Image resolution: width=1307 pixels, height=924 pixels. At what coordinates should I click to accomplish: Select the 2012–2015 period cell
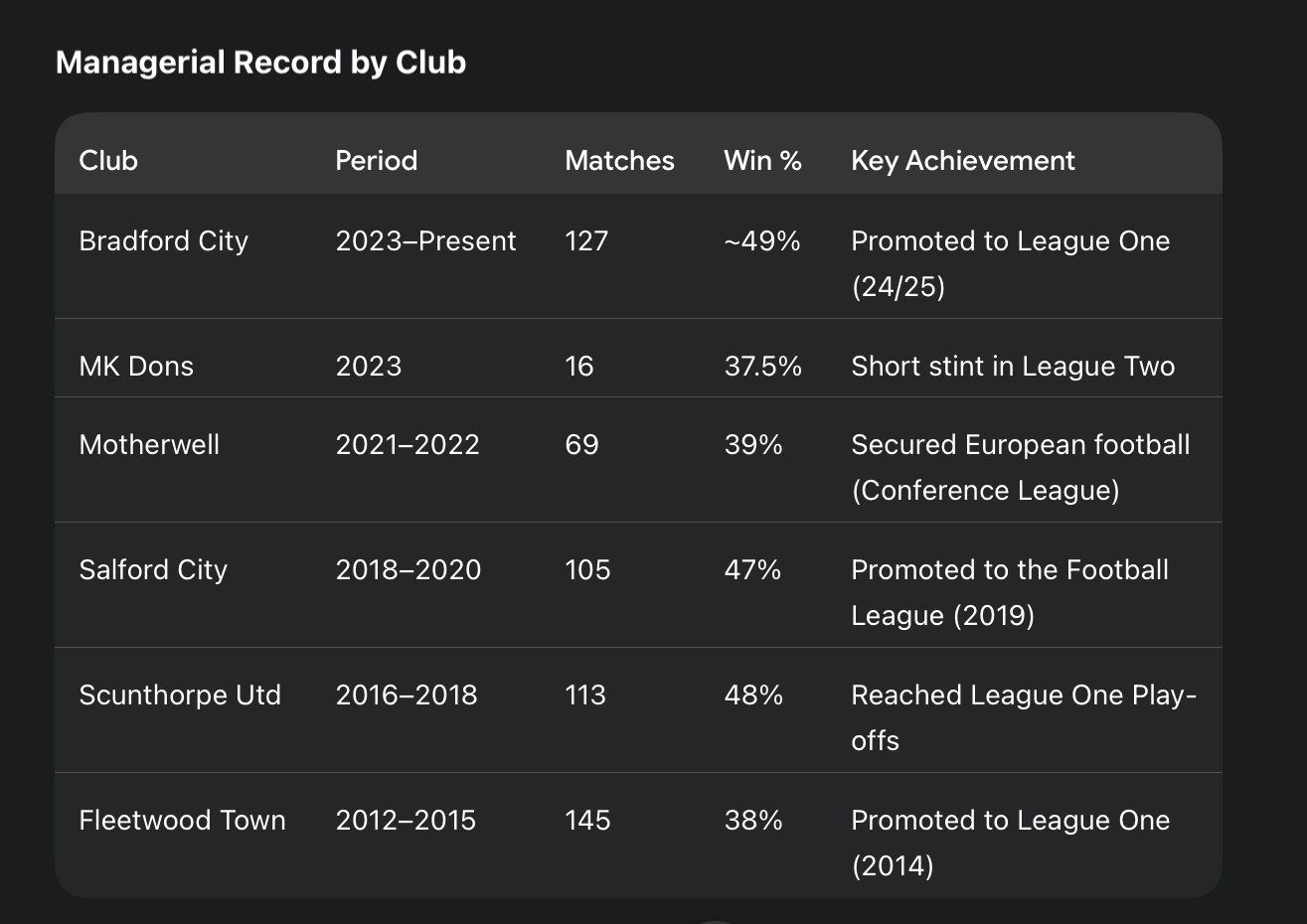(x=406, y=820)
